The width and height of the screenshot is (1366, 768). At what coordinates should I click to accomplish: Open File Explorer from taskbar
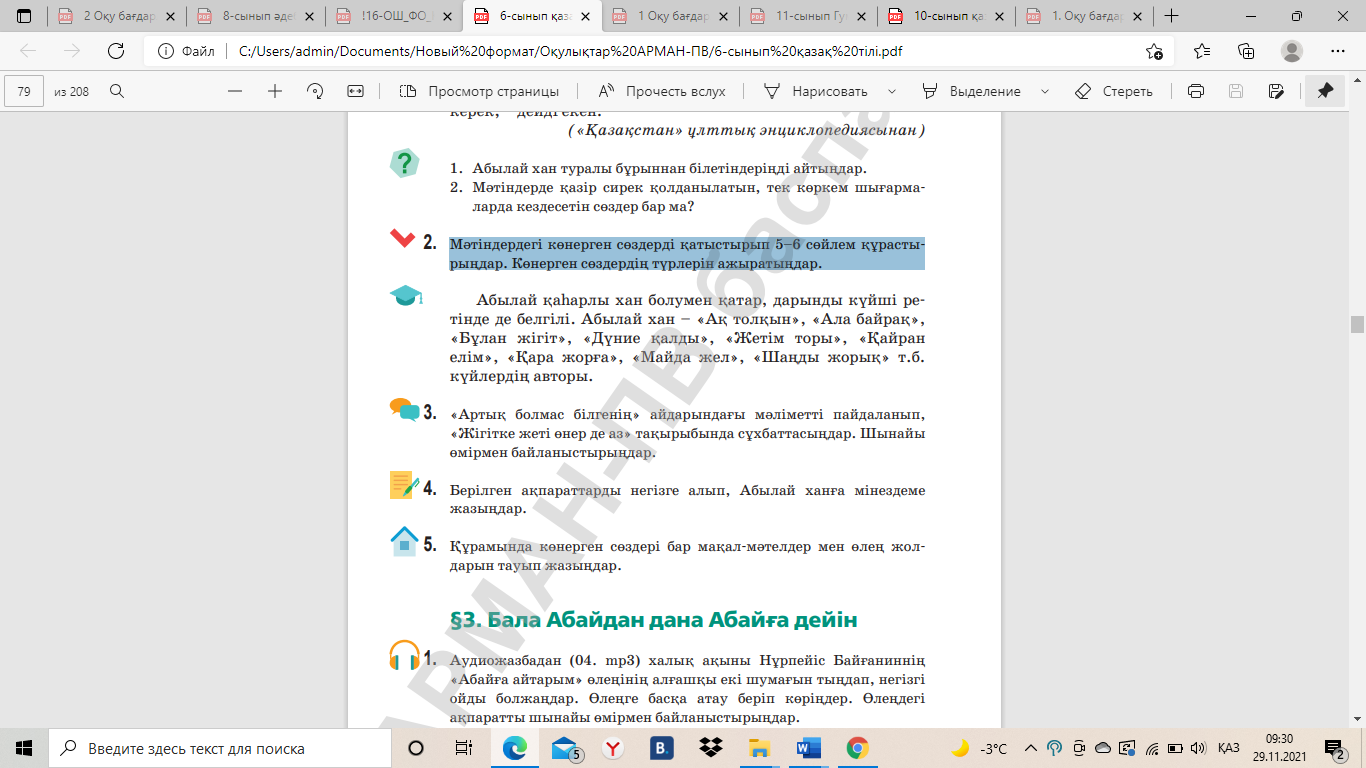click(x=760, y=748)
